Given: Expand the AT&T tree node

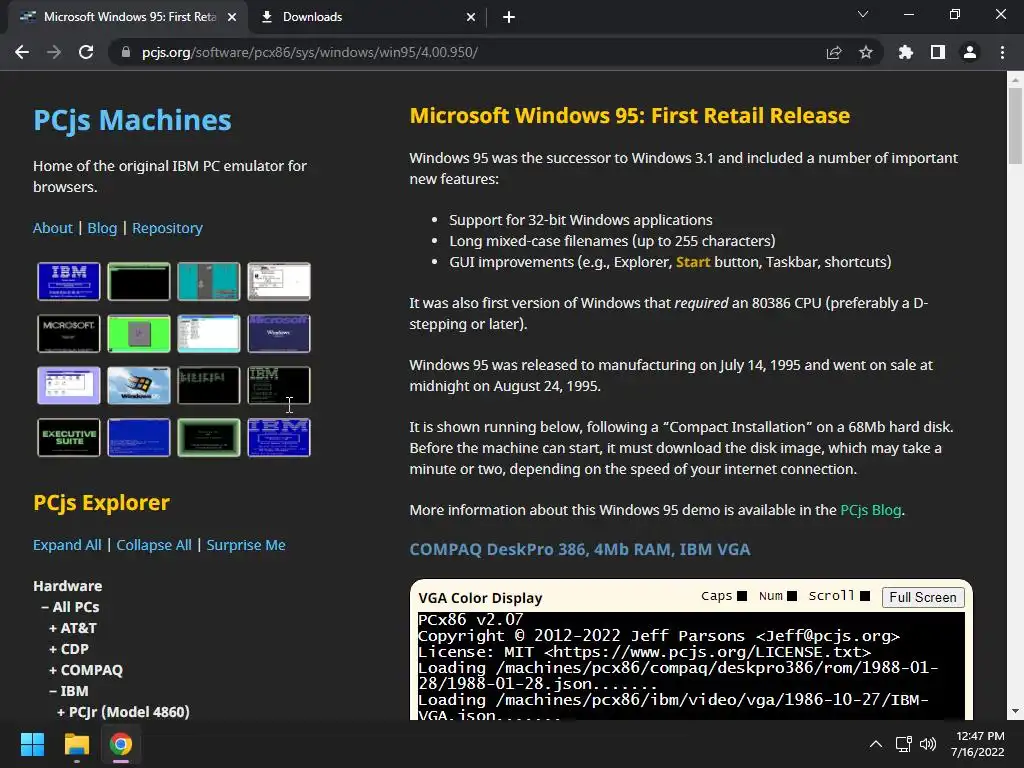Looking at the screenshot, I should tap(73, 628).
